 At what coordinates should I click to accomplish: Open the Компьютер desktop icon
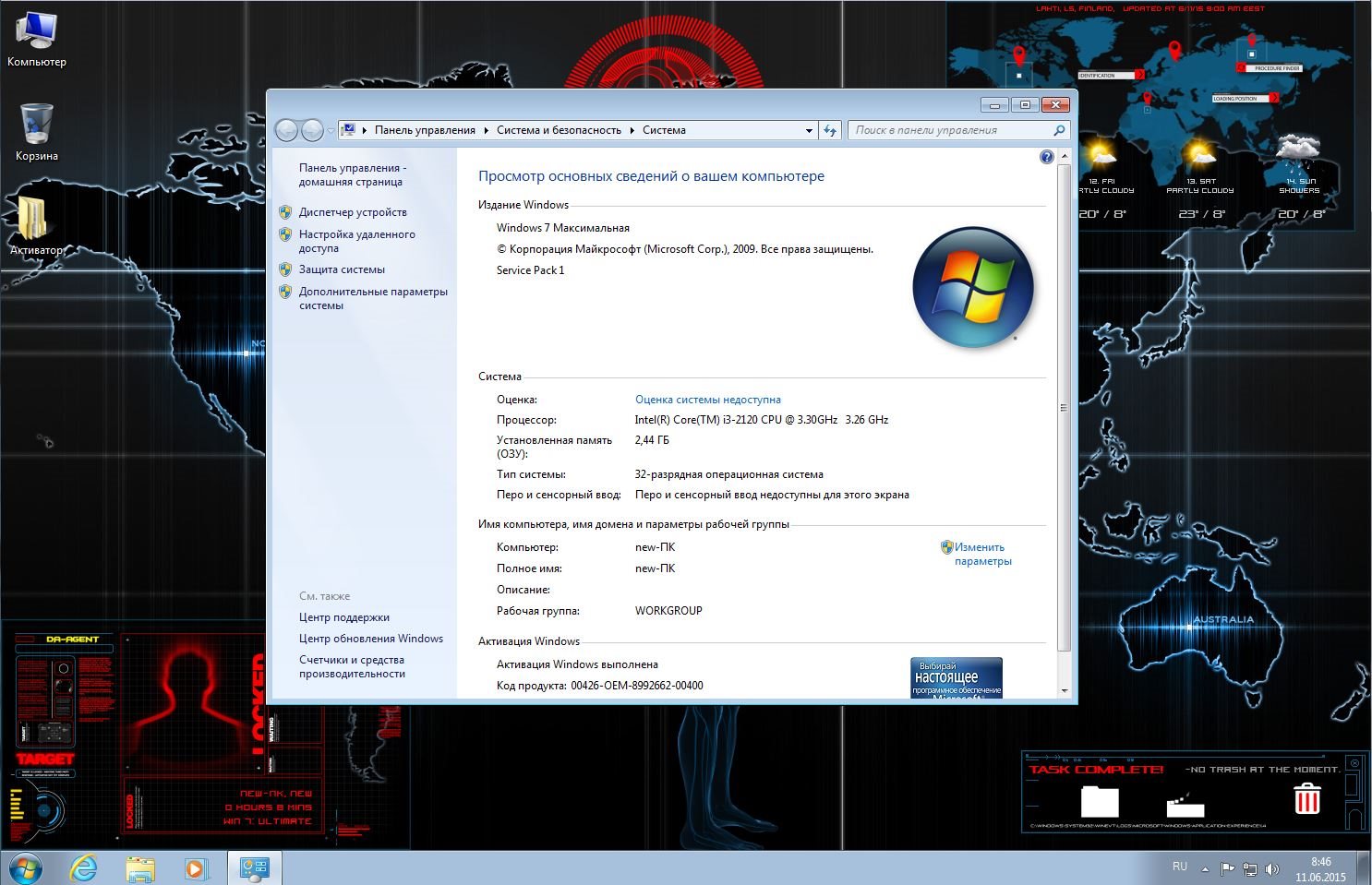37,38
